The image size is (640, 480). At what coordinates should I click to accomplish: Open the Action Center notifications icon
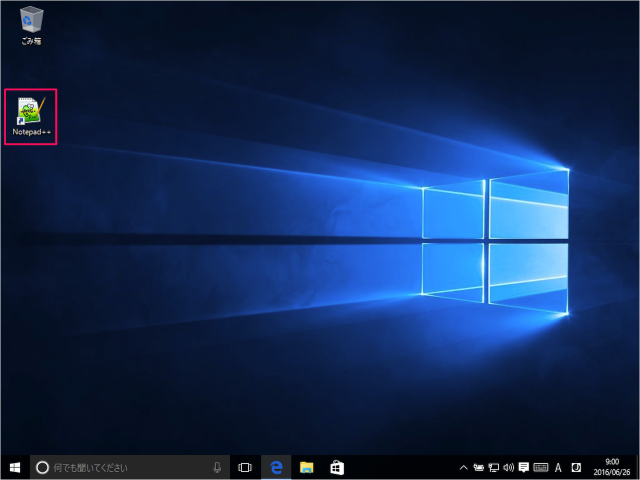click(524, 468)
